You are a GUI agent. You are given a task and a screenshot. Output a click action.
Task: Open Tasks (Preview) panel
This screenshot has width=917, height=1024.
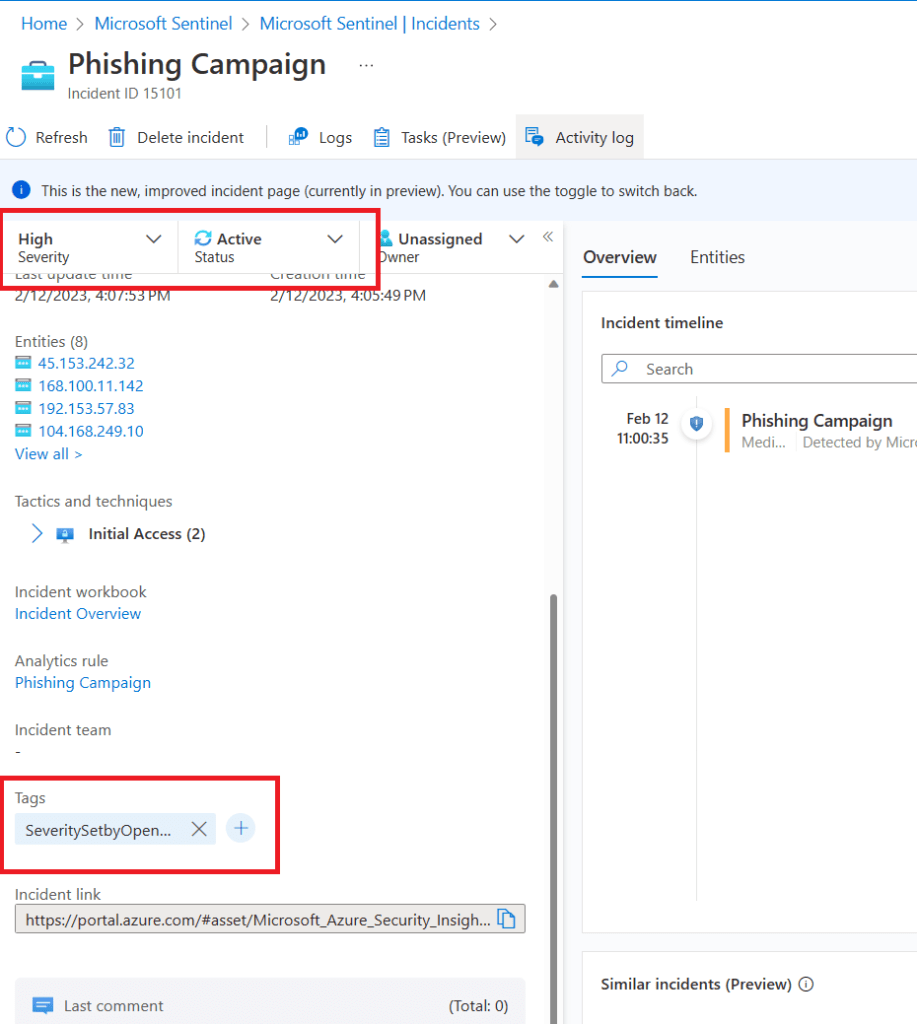[x=439, y=137]
